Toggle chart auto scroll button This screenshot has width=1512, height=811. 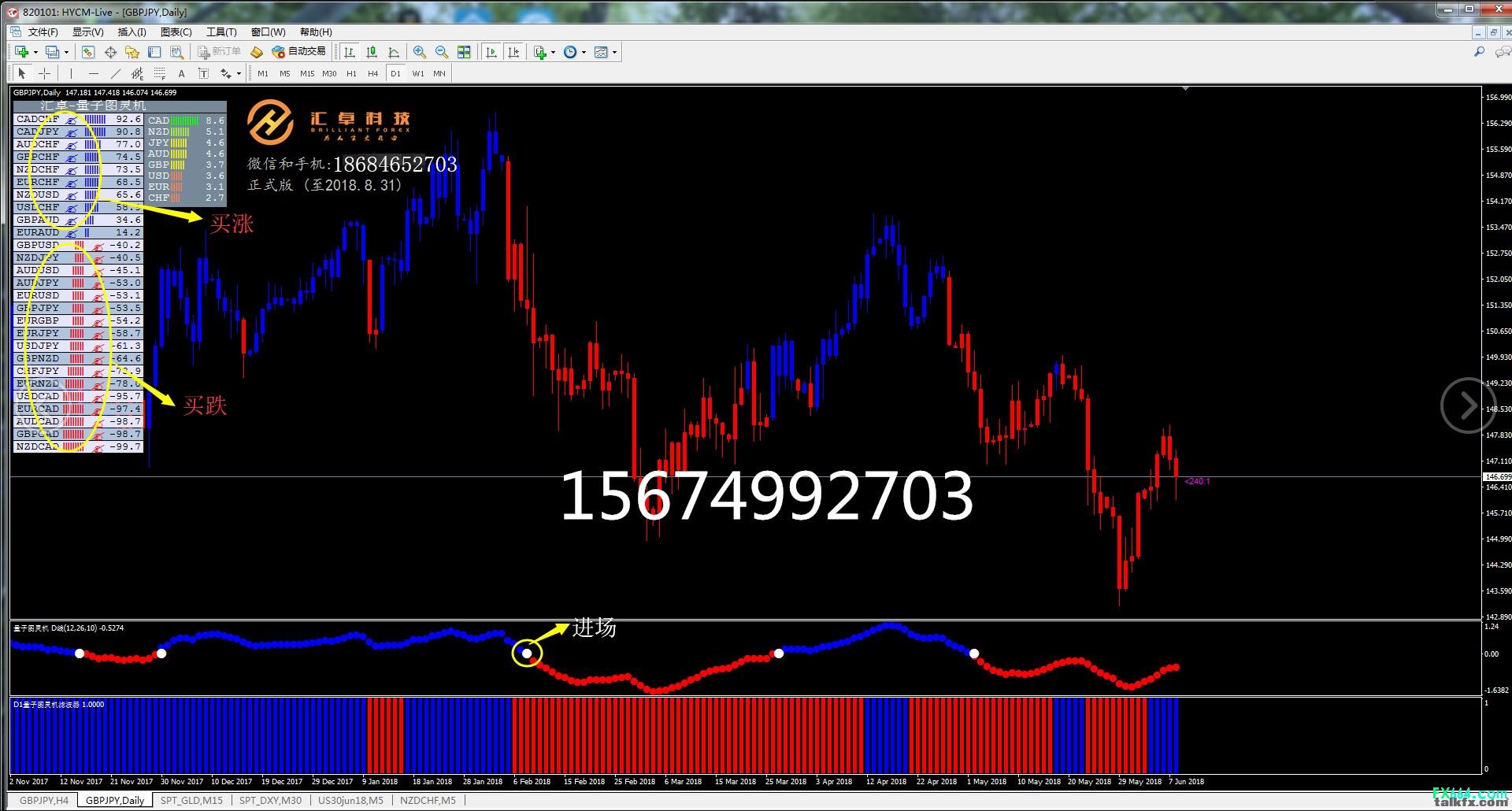coord(491,52)
